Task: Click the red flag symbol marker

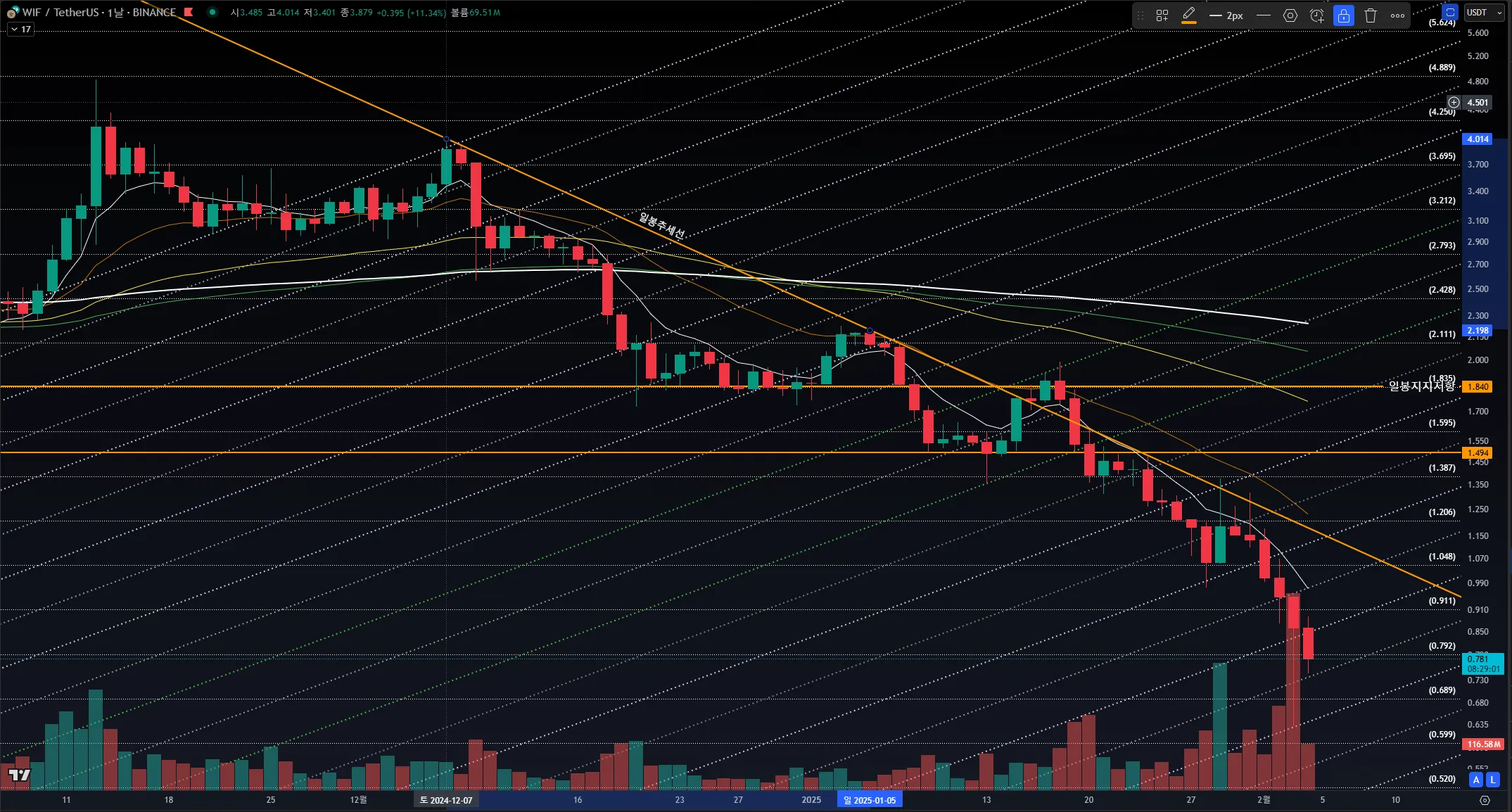Action: [189, 12]
